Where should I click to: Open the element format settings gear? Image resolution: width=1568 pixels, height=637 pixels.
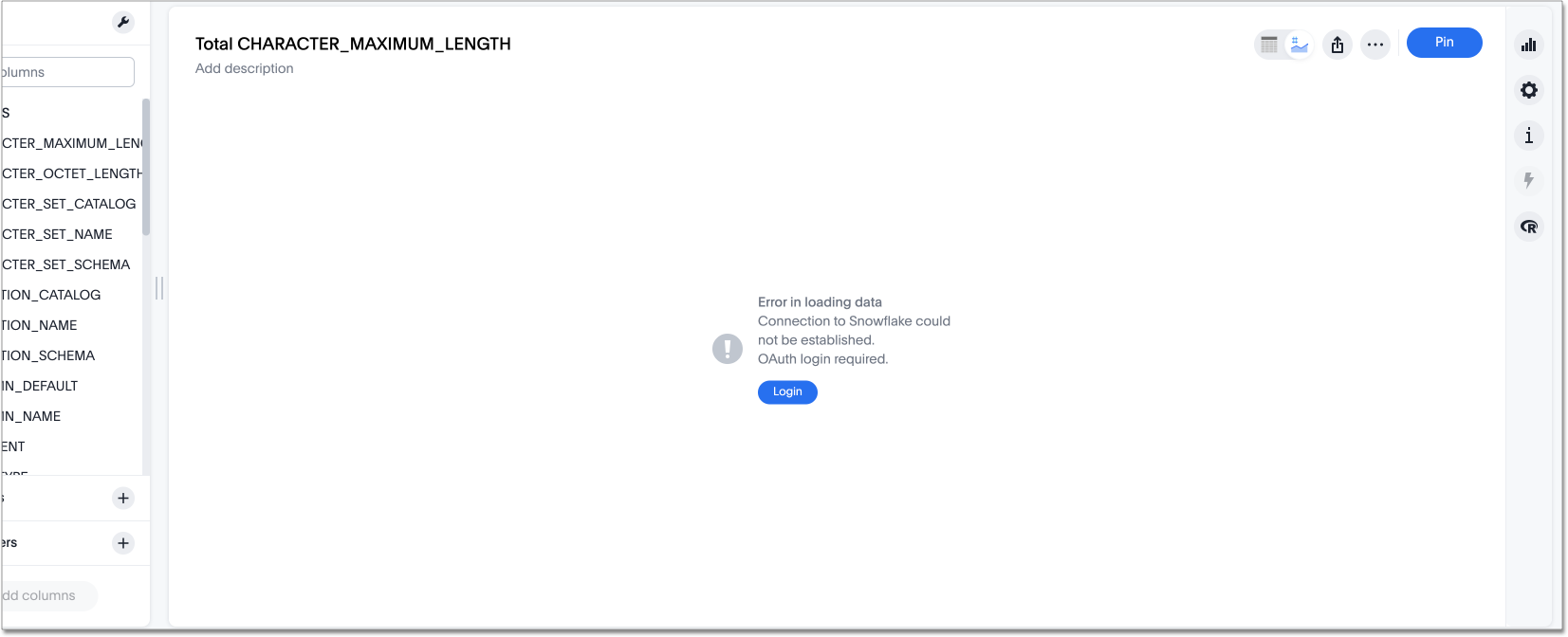1528,90
